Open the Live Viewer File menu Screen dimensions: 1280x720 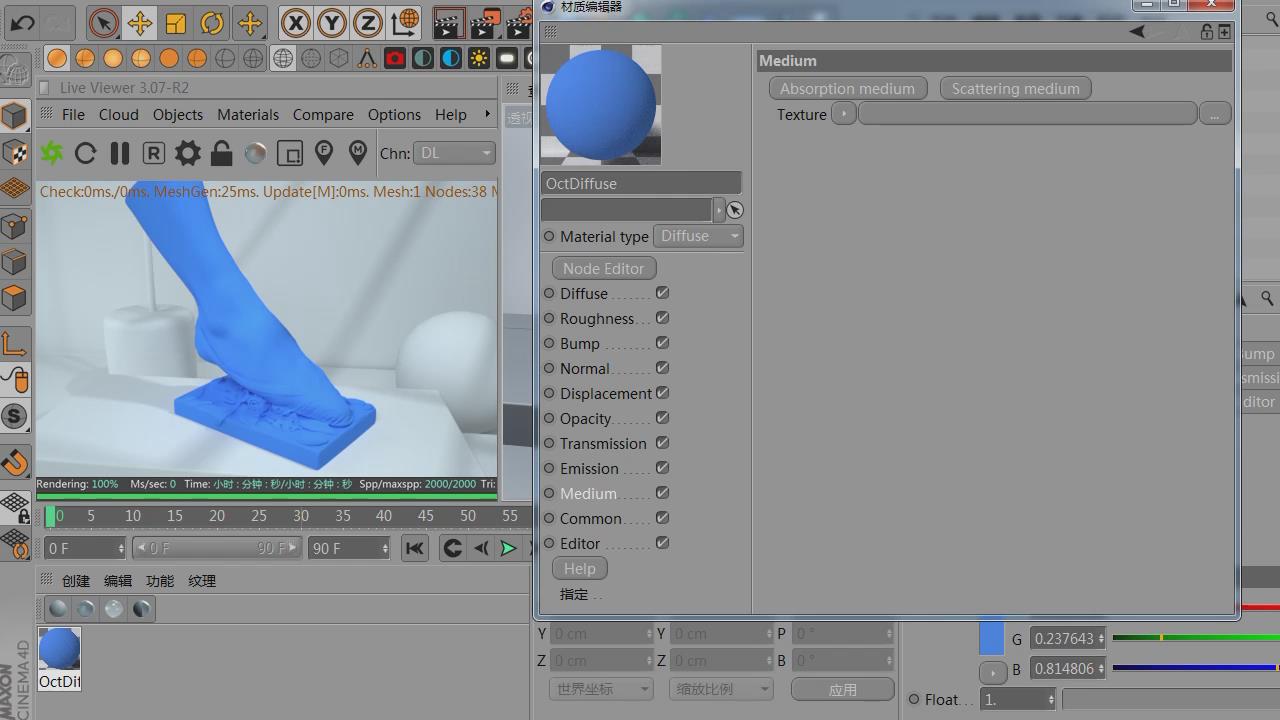coord(73,115)
